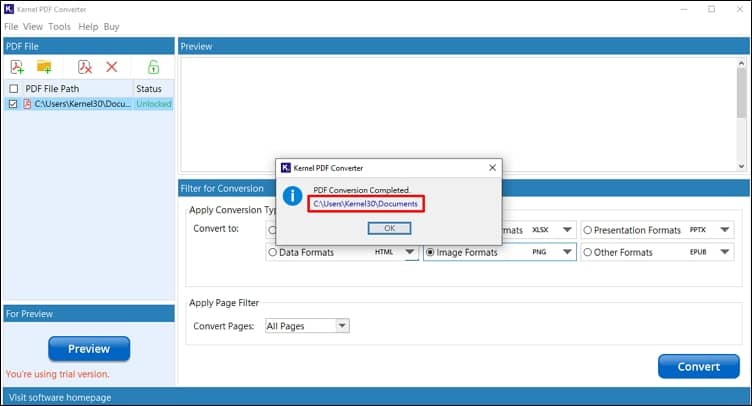
Task: Click the Add PDF file icon
Action: pos(17,67)
